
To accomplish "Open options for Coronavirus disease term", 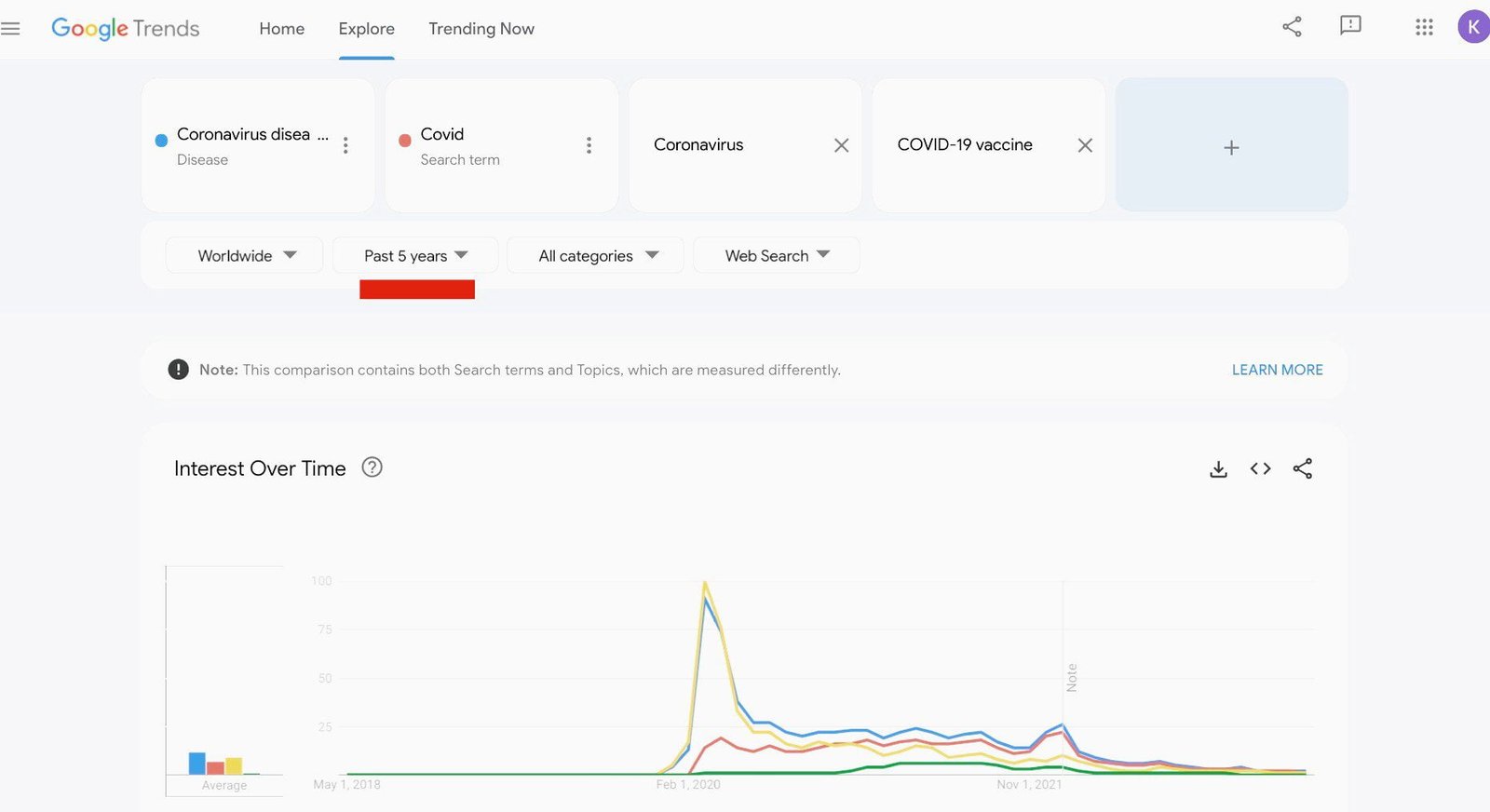I will [x=345, y=145].
